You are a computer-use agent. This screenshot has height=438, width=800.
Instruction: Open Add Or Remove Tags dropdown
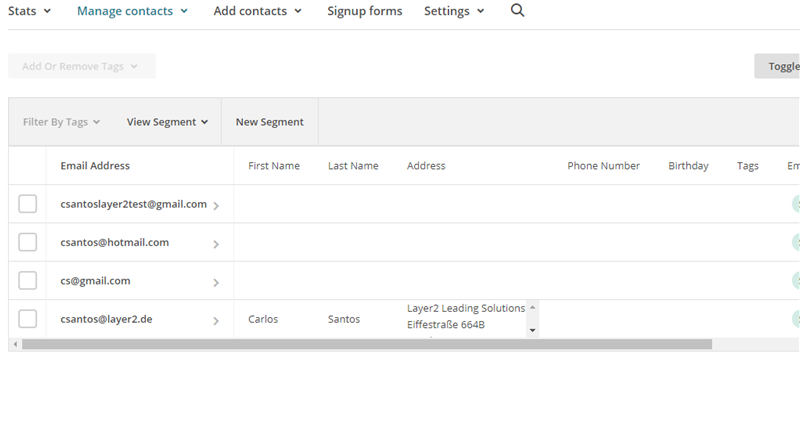pyautogui.click(x=80, y=66)
